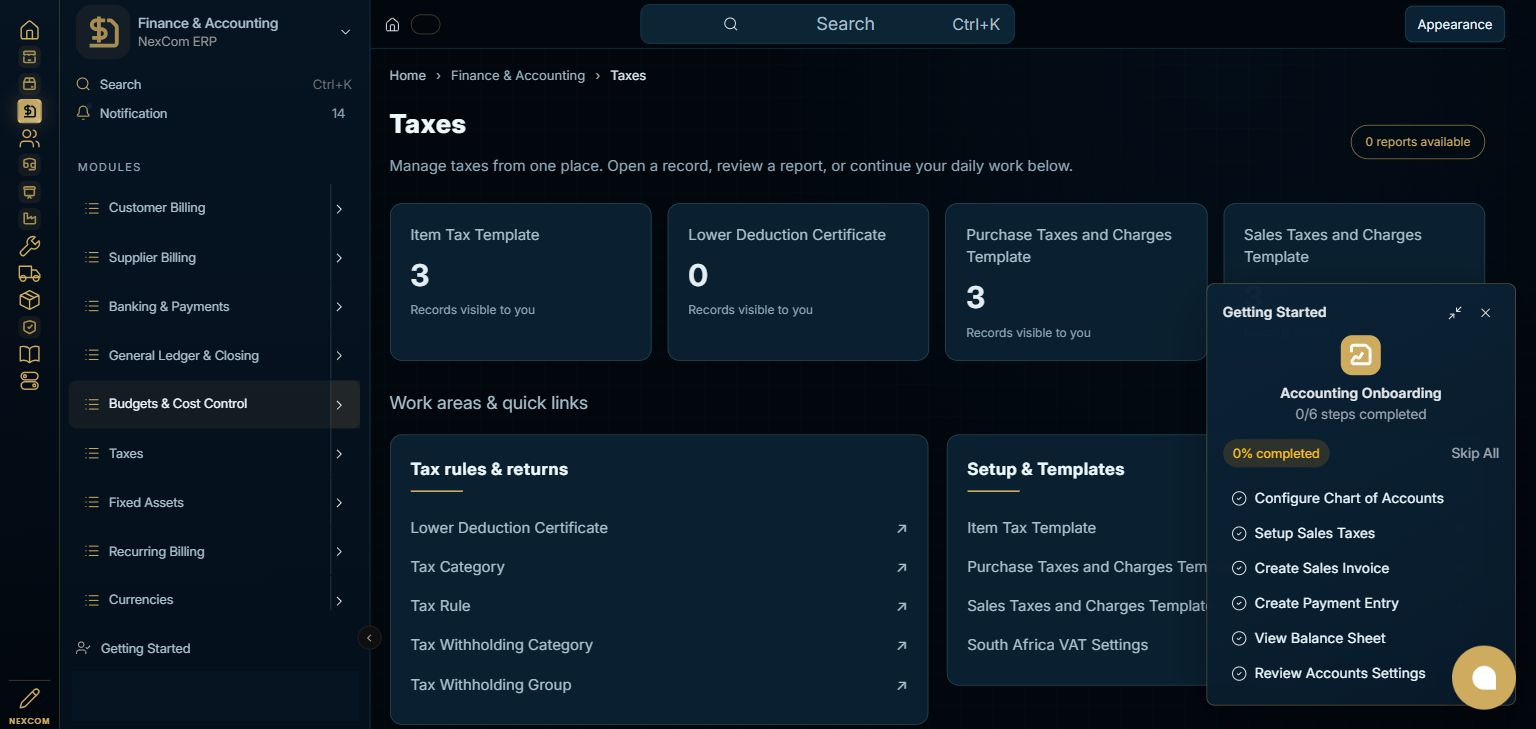Check off Review Accounts Settings step

pyautogui.click(x=1239, y=673)
